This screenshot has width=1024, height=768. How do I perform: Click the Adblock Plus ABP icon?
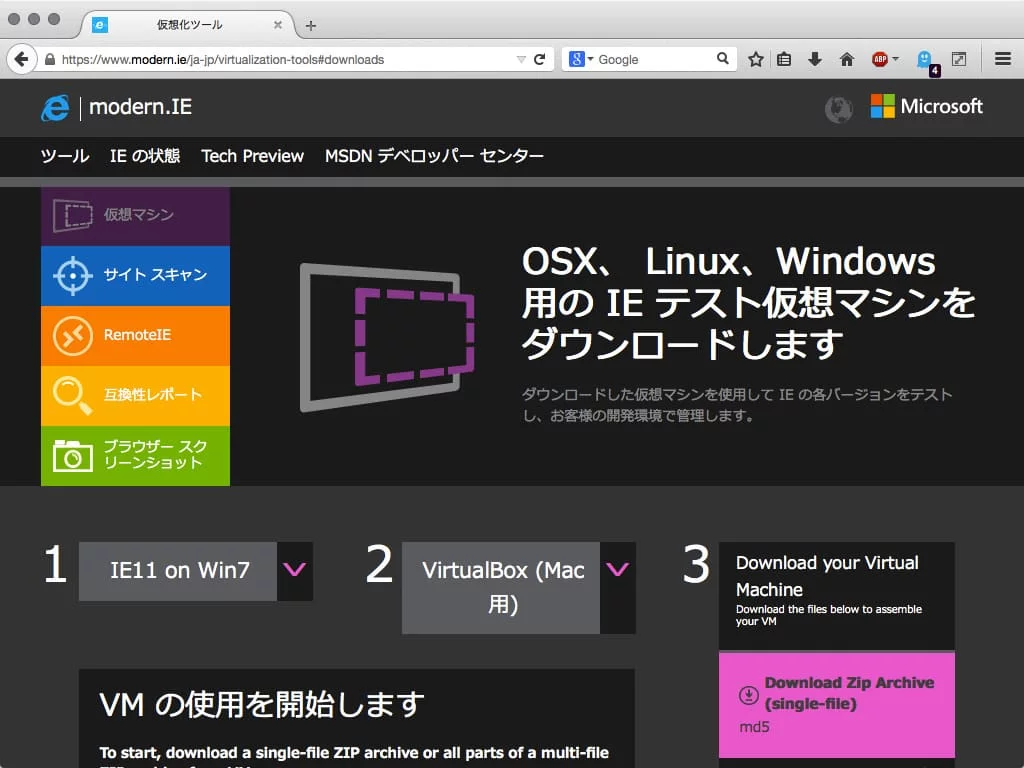click(x=880, y=59)
